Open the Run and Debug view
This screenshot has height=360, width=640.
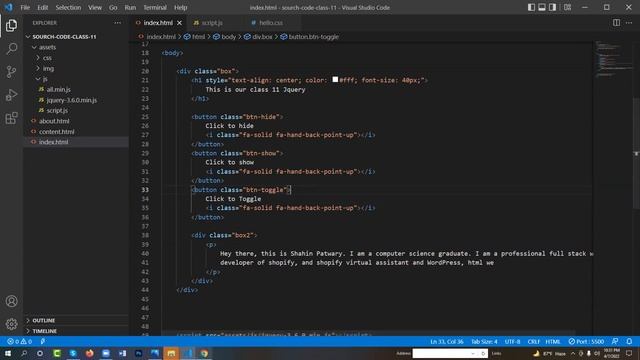point(11,95)
